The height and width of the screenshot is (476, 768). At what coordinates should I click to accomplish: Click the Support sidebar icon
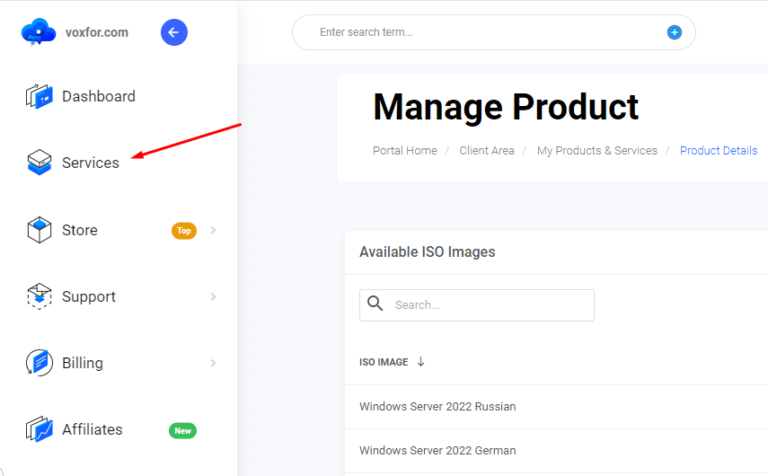tap(39, 297)
